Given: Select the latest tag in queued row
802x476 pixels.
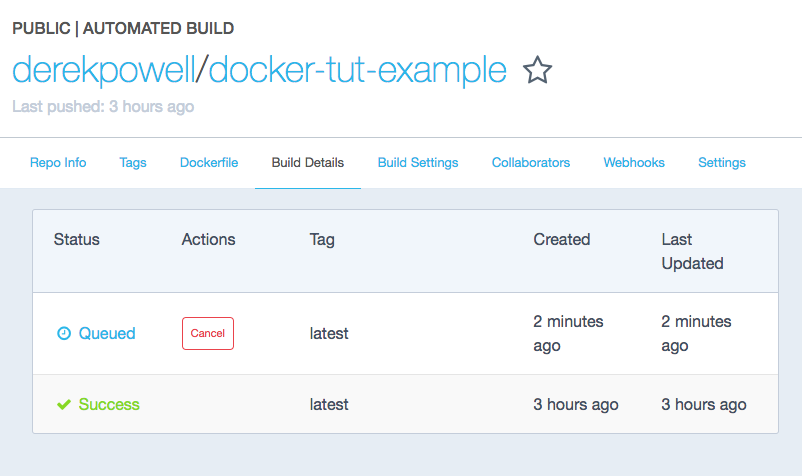Looking at the screenshot, I should tap(329, 333).
